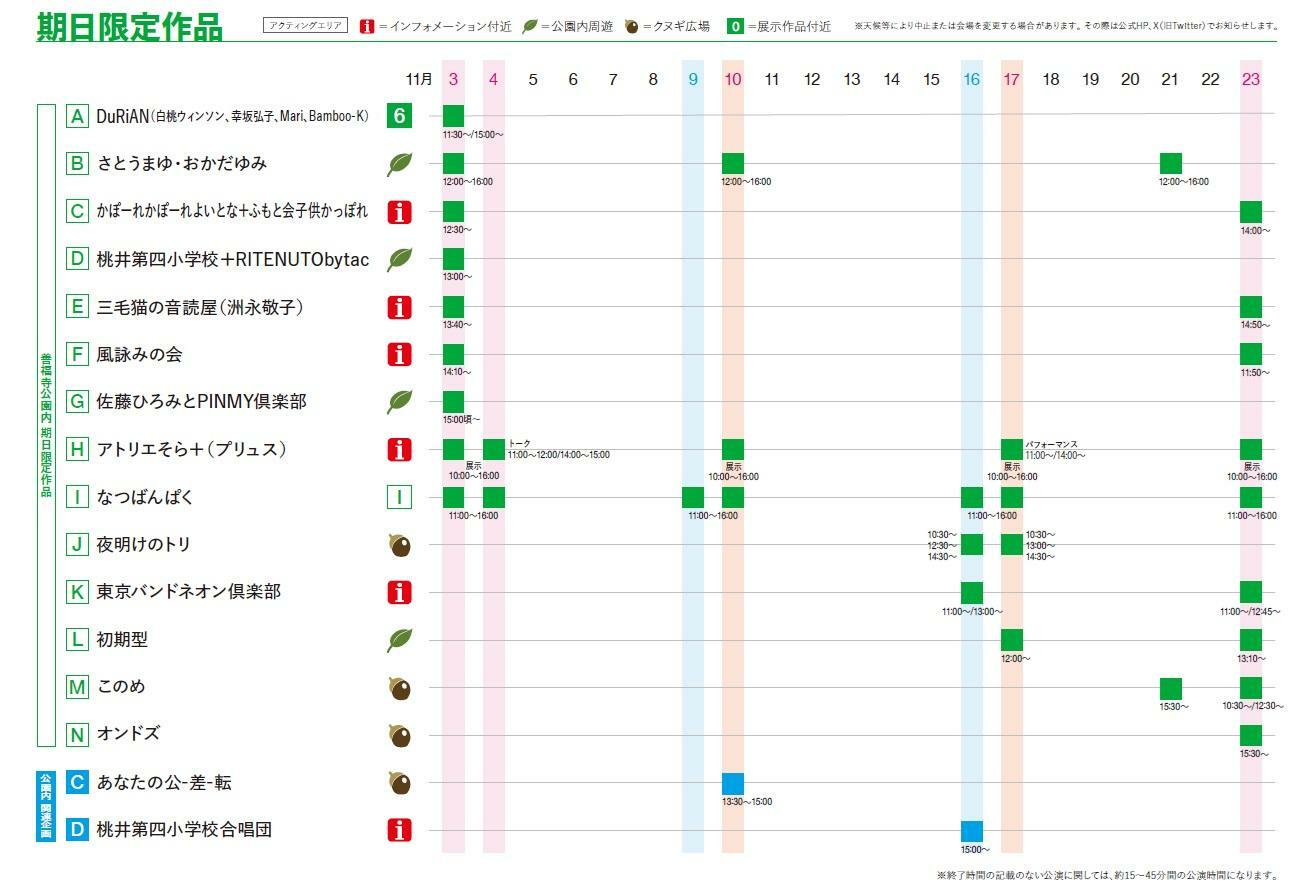Viewport: 1310px width, 889px height.
Task: Click the time label 11:50〜
Action: coord(1255,373)
